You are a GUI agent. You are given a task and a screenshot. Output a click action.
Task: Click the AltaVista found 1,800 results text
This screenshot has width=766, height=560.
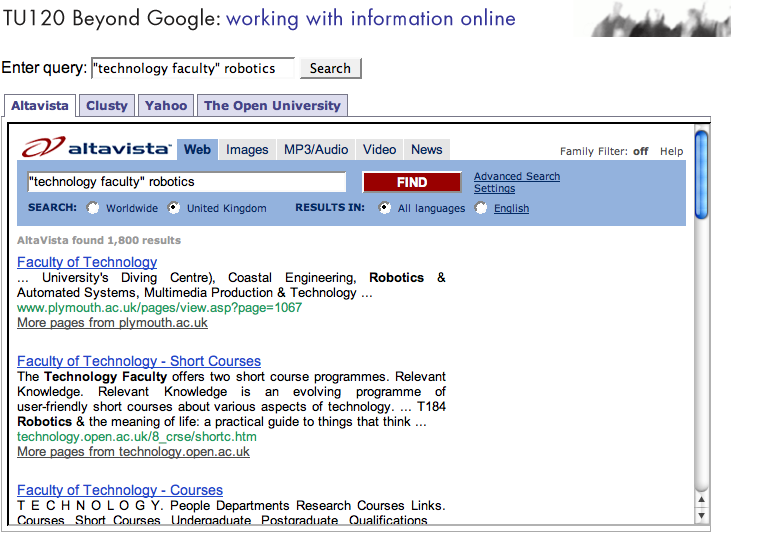click(99, 240)
